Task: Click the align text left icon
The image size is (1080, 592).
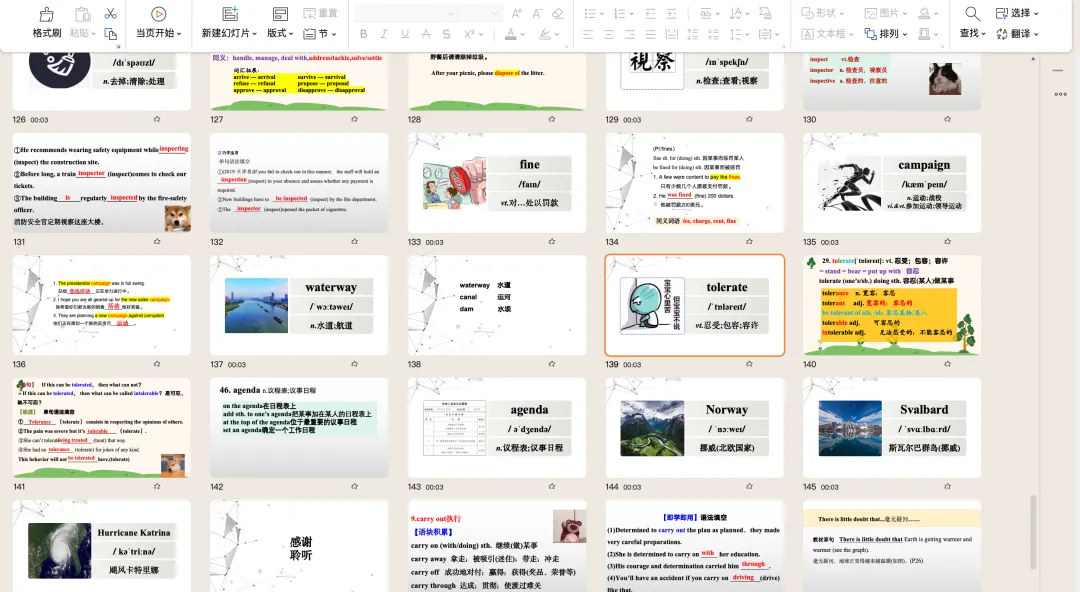Action: [588, 34]
